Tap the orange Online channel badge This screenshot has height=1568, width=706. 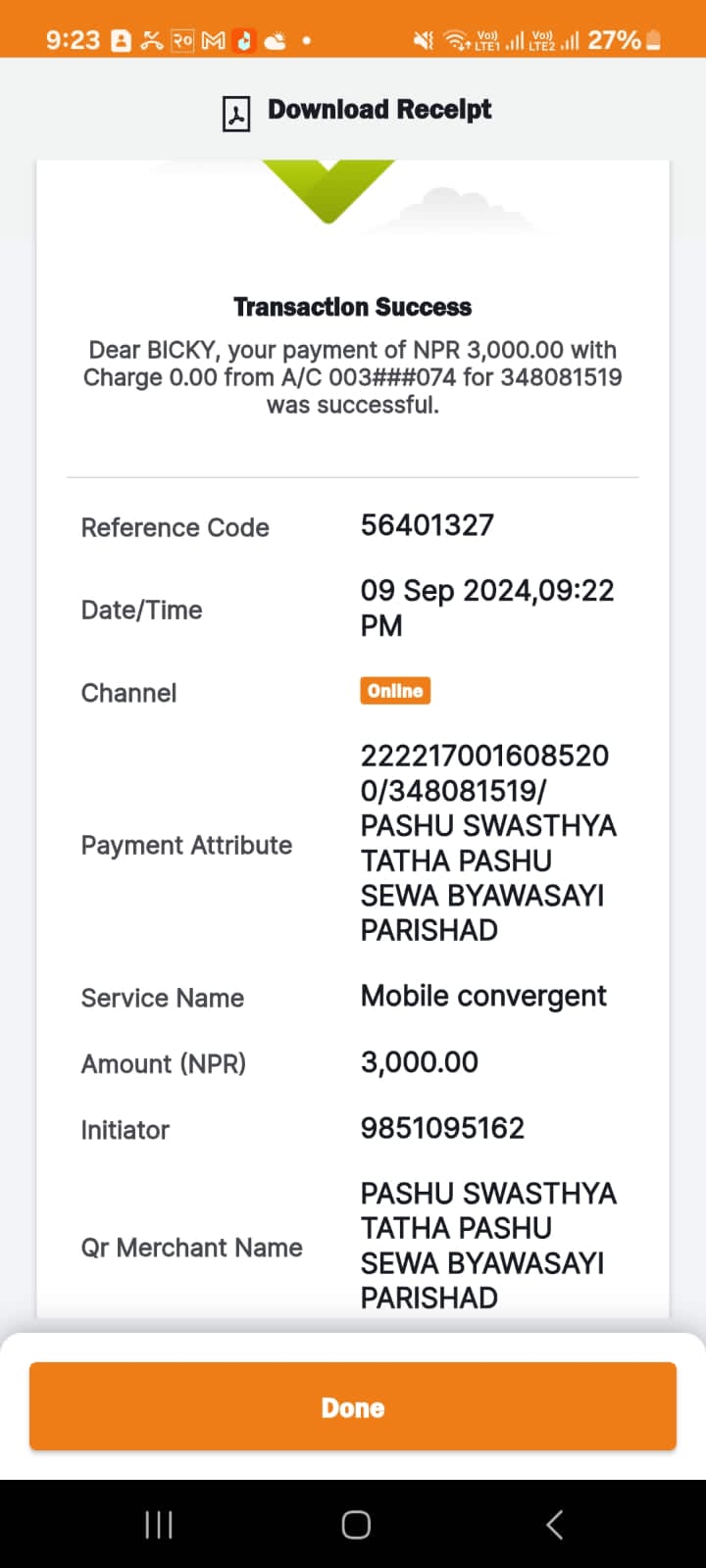tap(395, 691)
